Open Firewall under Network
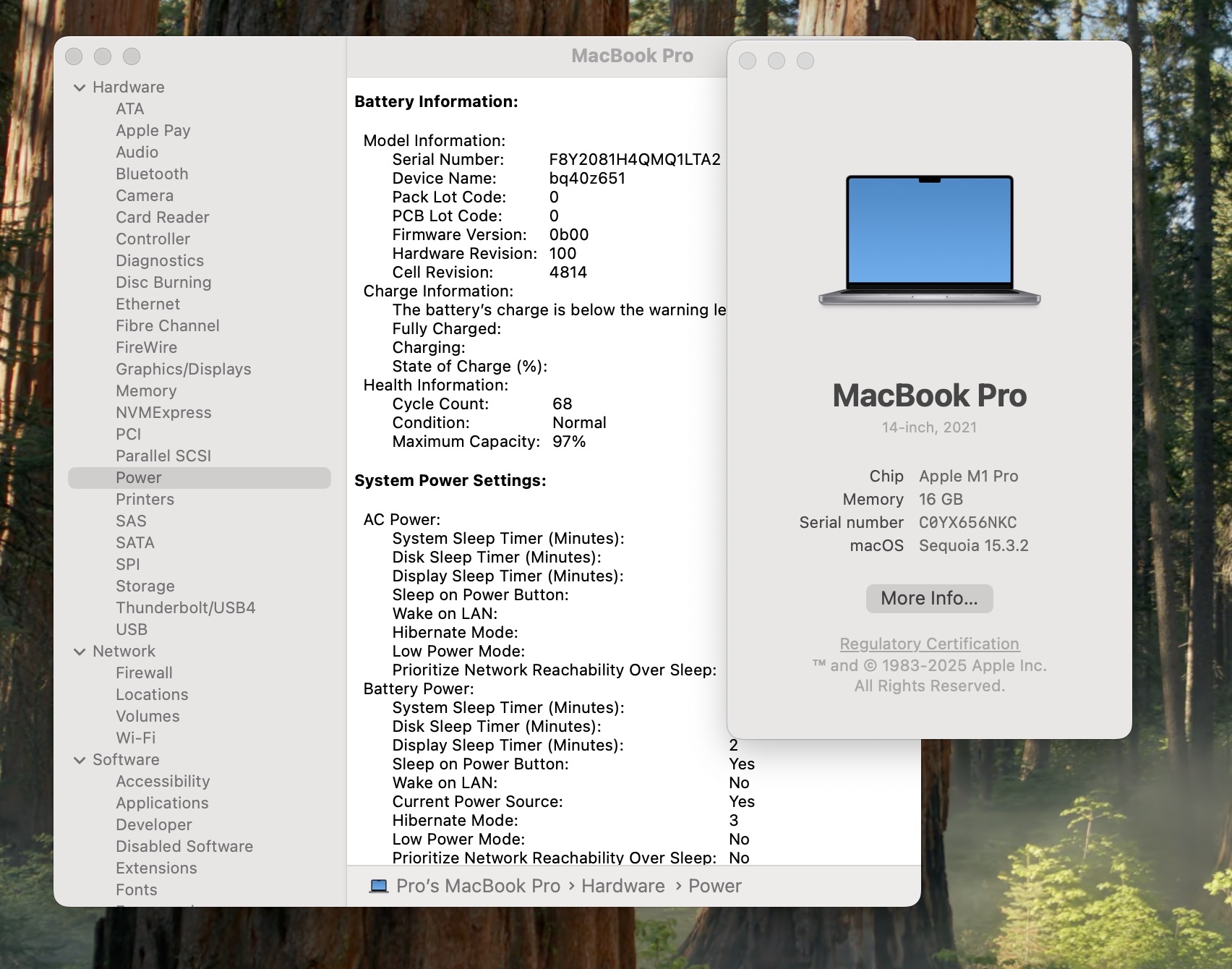The width and height of the screenshot is (1232, 969). click(145, 673)
